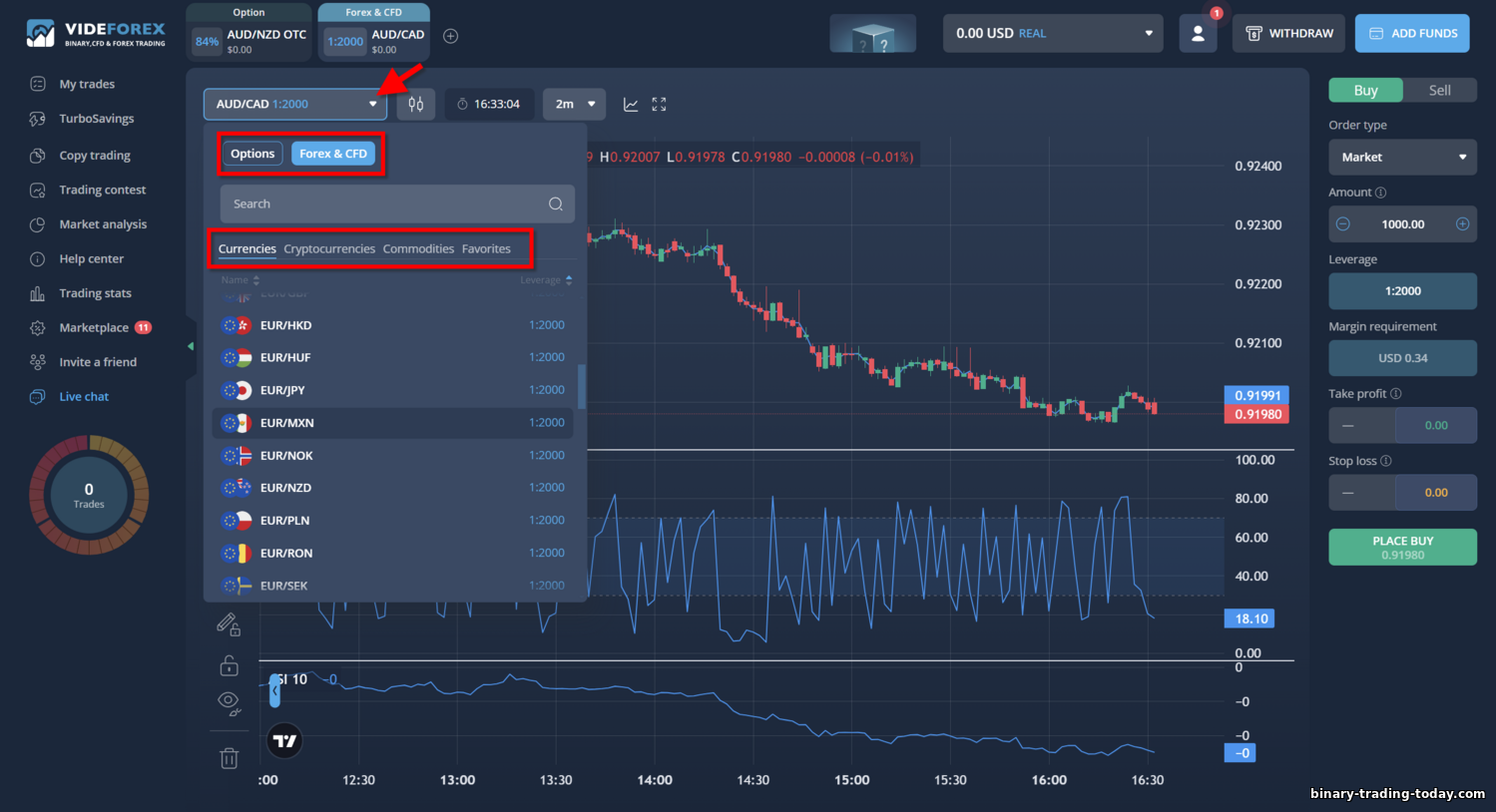
Task: Click the ADD FUNDS button
Action: coord(1412,33)
